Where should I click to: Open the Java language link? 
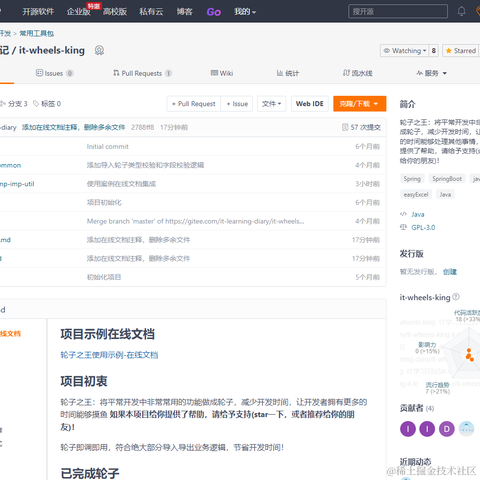click(x=418, y=214)
